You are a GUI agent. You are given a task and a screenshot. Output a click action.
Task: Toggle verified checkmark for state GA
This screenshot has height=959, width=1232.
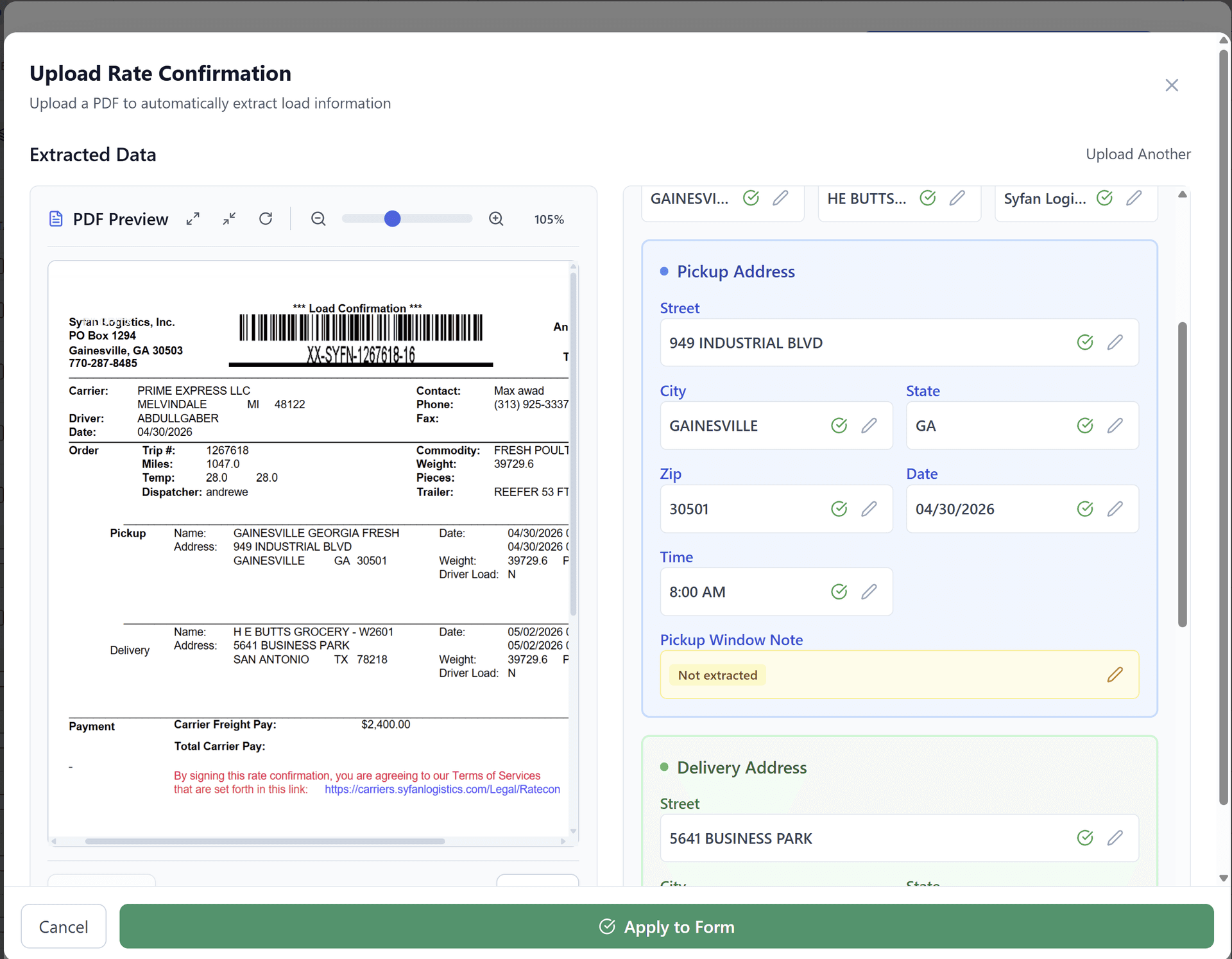1085,425
